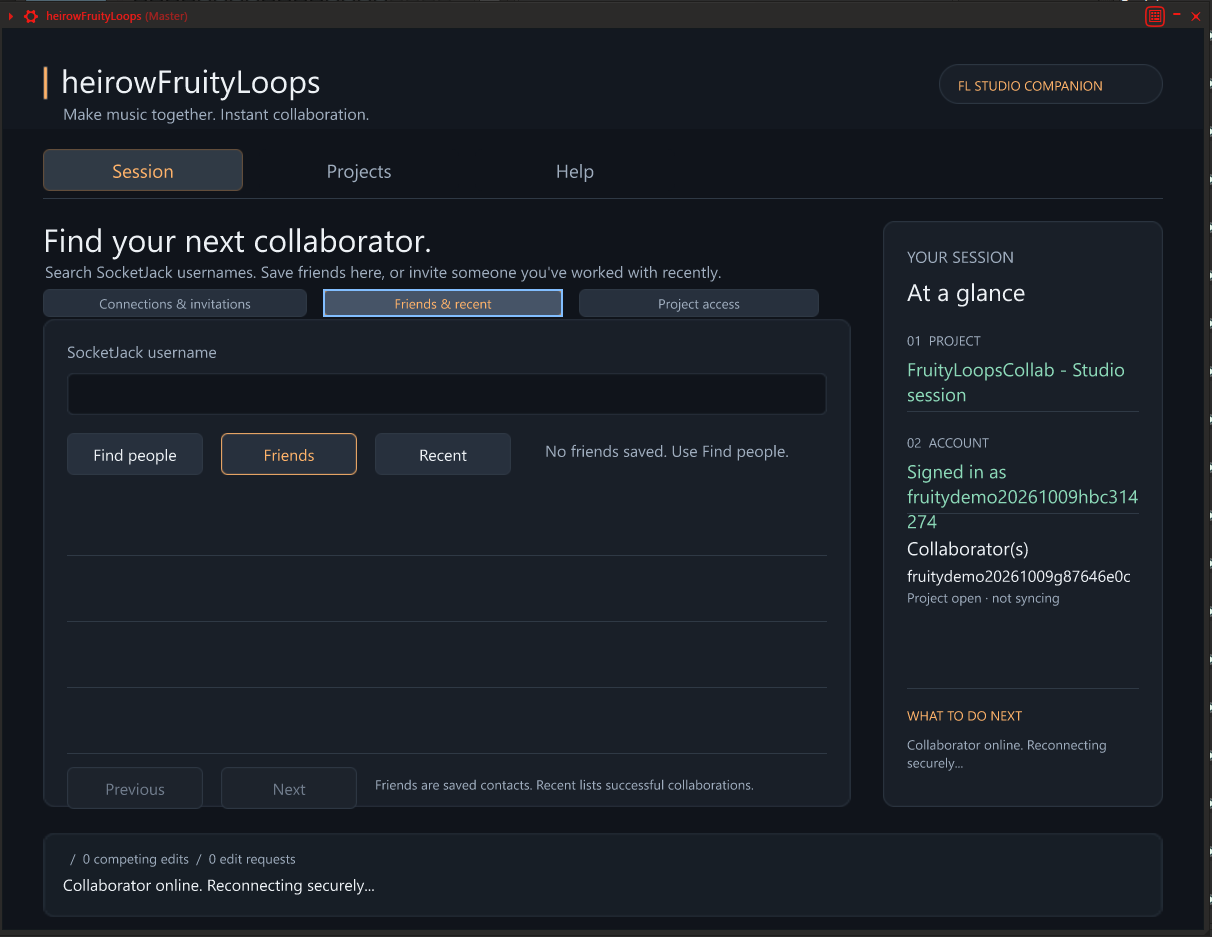Click the Recent button

443,454
